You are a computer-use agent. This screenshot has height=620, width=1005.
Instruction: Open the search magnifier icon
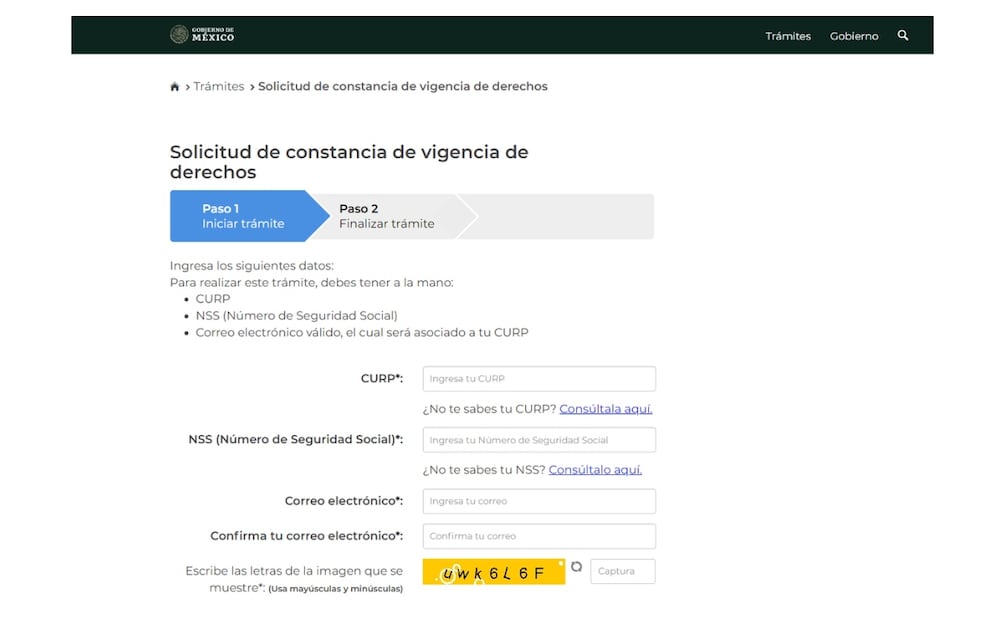click(902, 35)
